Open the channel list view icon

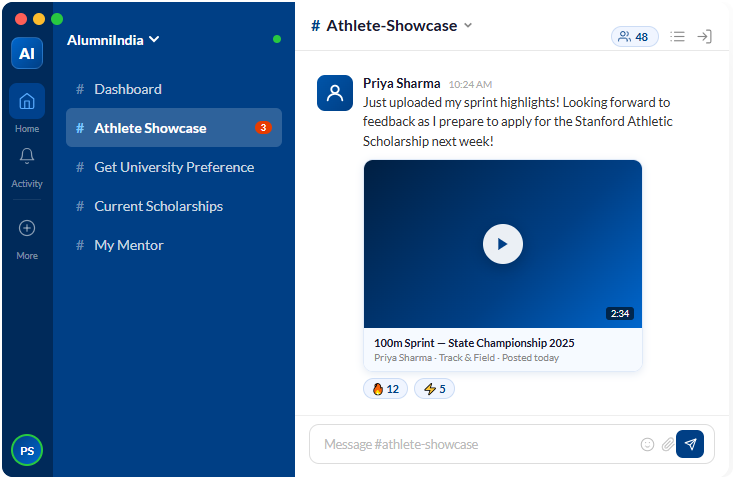pos(678,37)
